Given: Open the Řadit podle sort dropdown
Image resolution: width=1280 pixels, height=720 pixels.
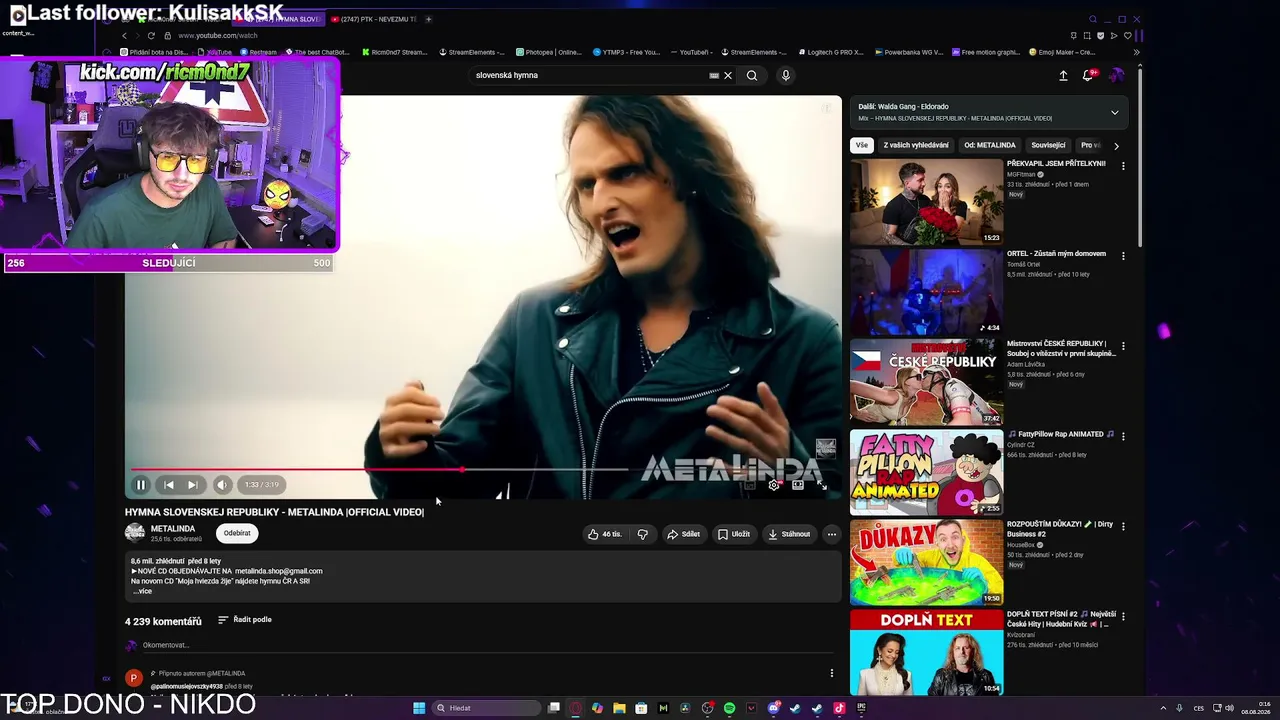Looking at the screenshot, I should pyautogui.click(x=245, y=620).
